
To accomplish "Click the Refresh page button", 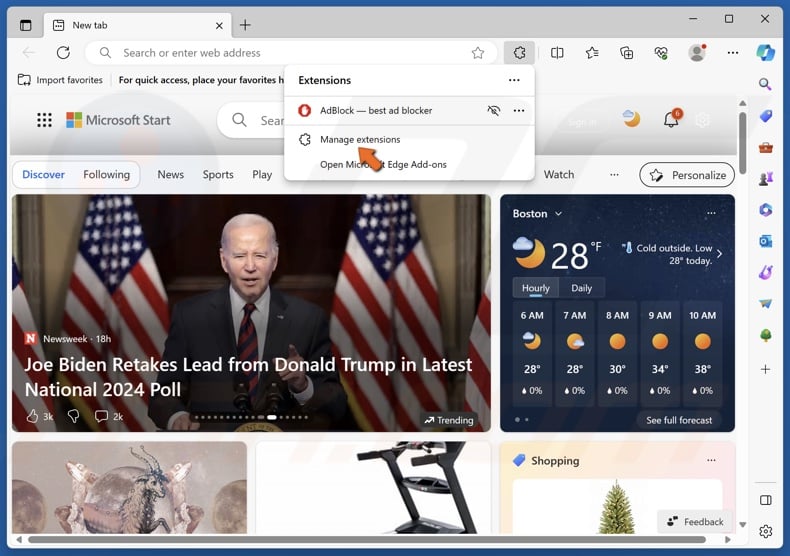I will (x=63, y=52).
